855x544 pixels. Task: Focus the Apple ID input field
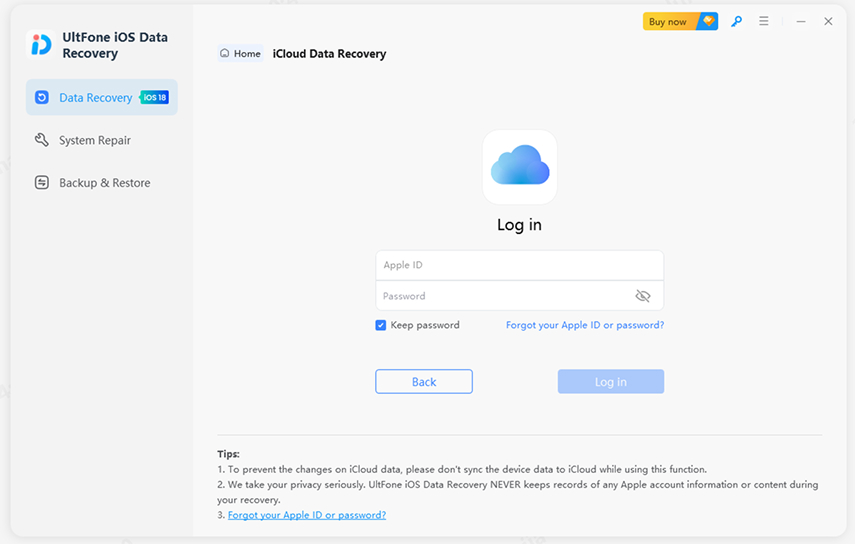tap(519, 265)
